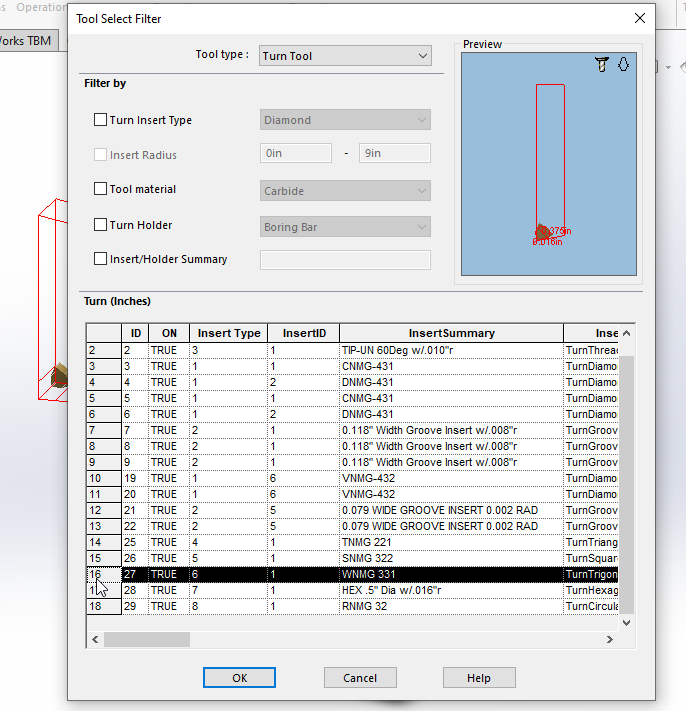Open the Tool type dropdown
Screen dimensions: 686x711
pos(345,56)
